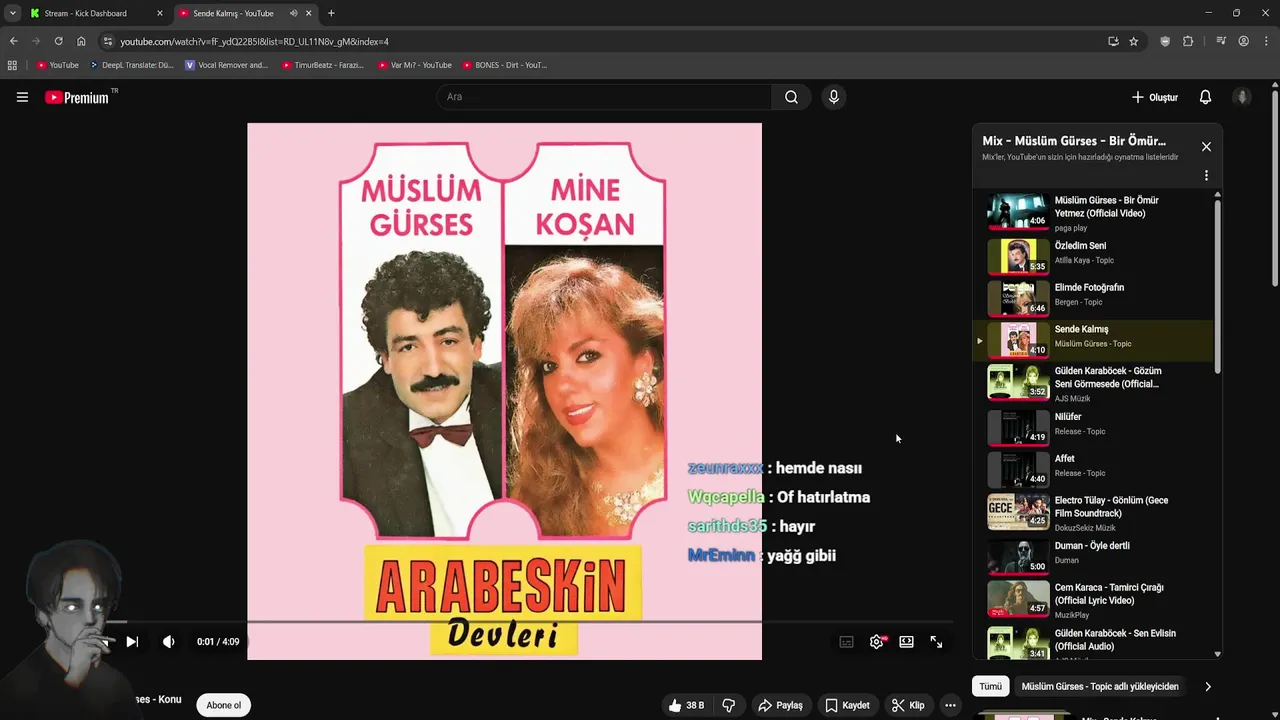Dislike the video
This screenshot has width=1280, height=720.
click(x=729, y=705)
